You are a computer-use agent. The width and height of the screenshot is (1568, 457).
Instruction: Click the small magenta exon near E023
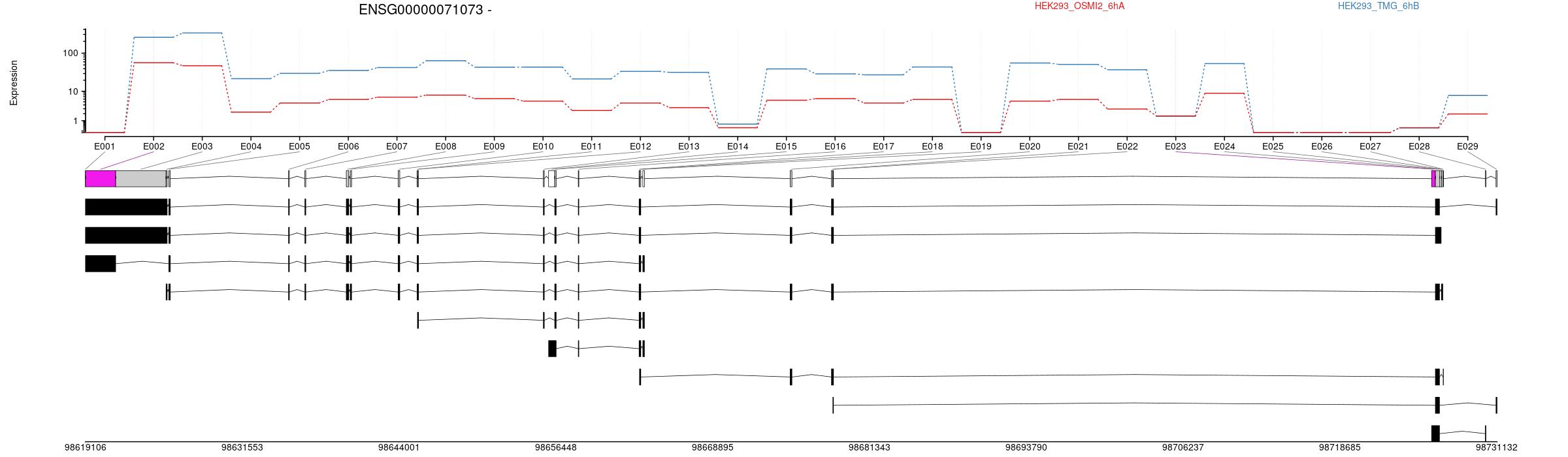coord(1433,179)
